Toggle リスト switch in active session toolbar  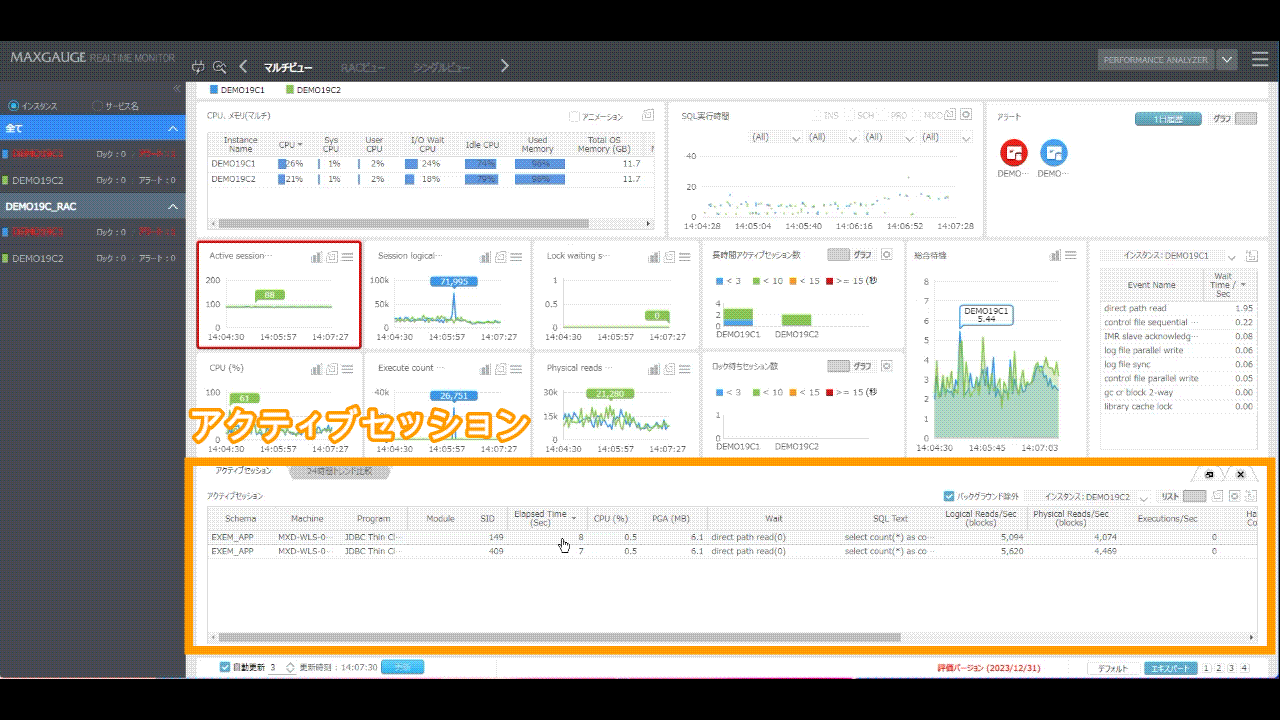(1194, 496)
